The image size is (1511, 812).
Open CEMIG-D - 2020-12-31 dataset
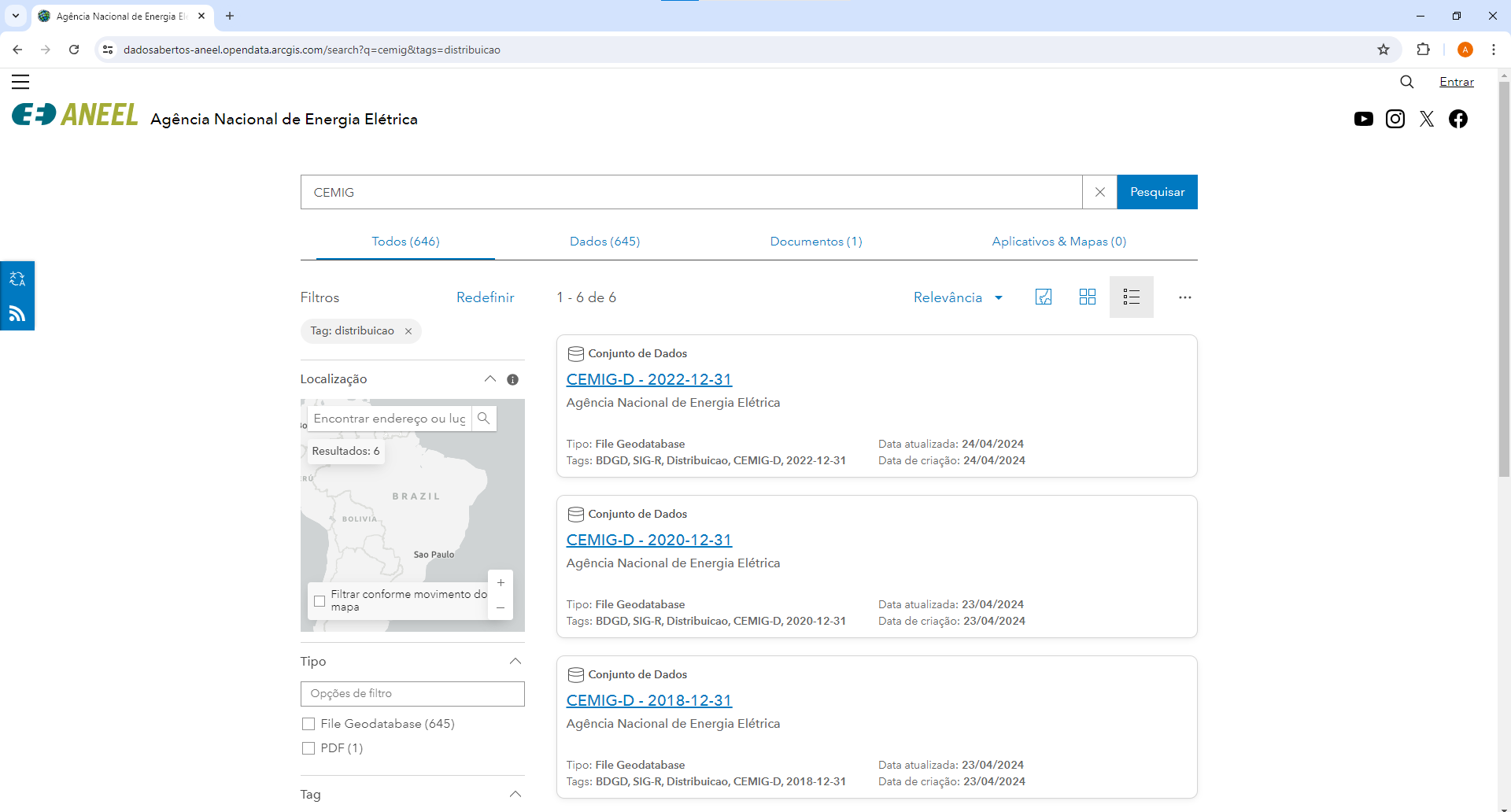649,540
